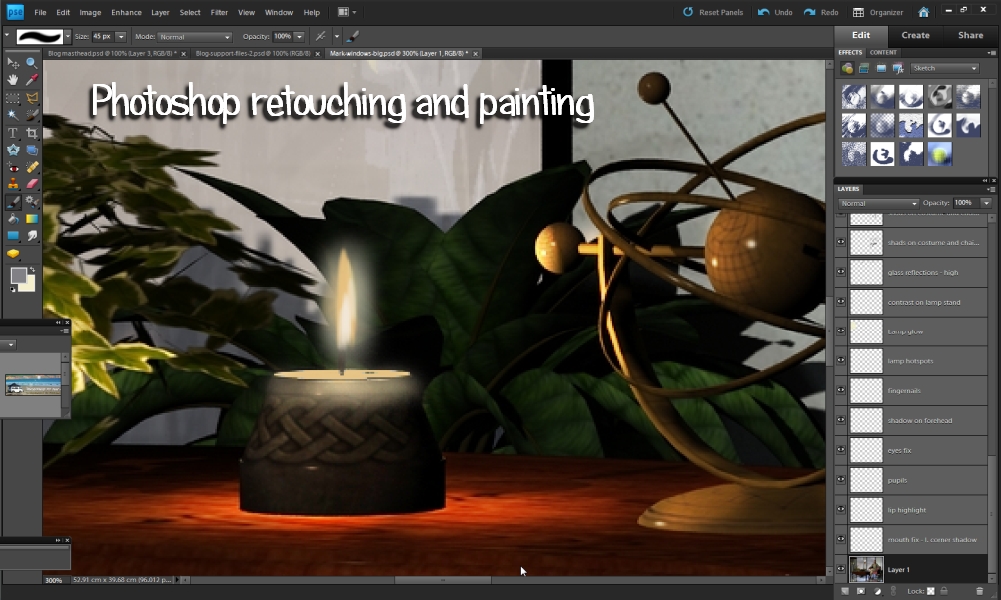The image size is (1001, 600).
Task: Select the Eraser tool
Action: pos(31,184)
